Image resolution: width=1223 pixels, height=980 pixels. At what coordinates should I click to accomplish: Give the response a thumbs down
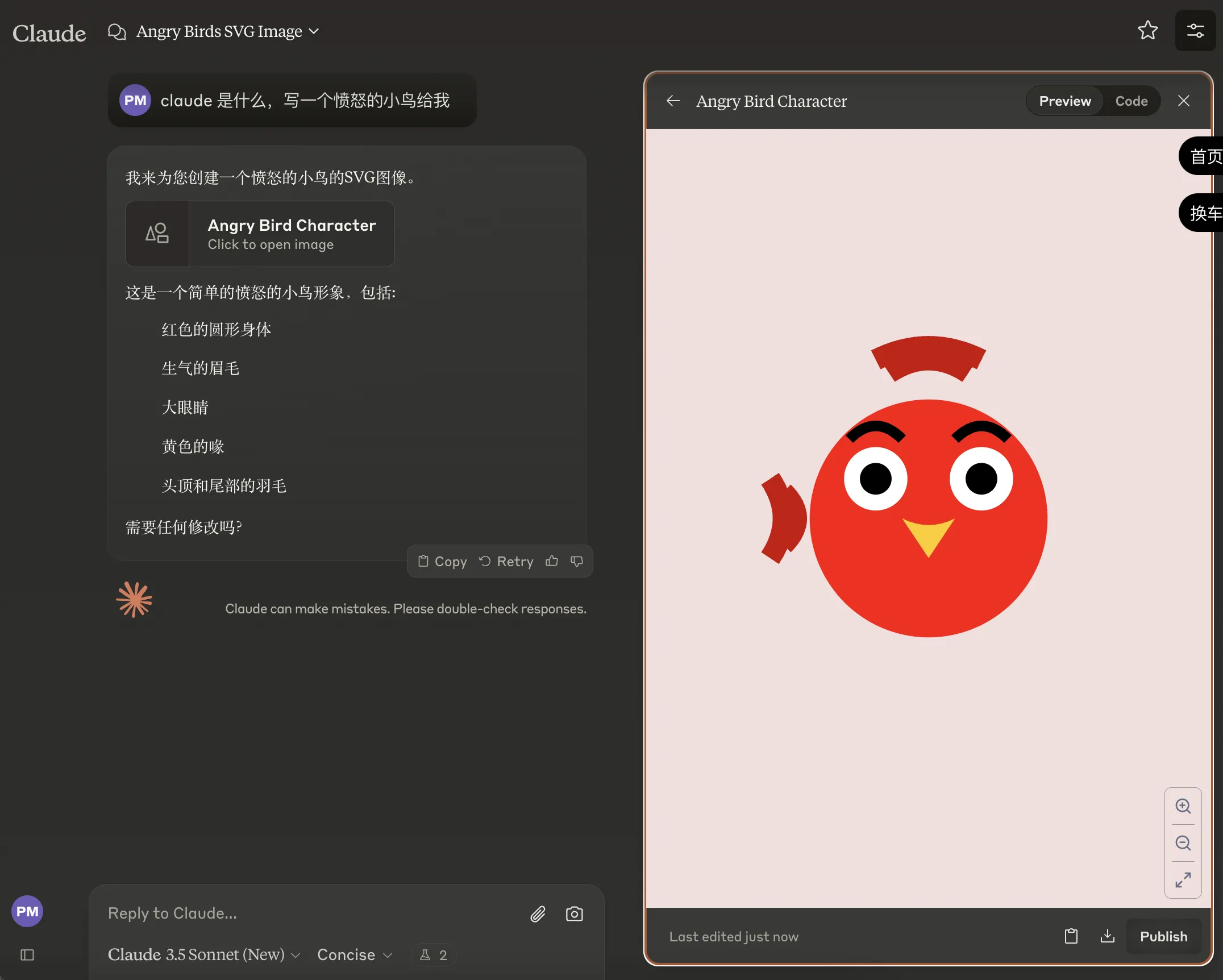(x=577, y=562)
